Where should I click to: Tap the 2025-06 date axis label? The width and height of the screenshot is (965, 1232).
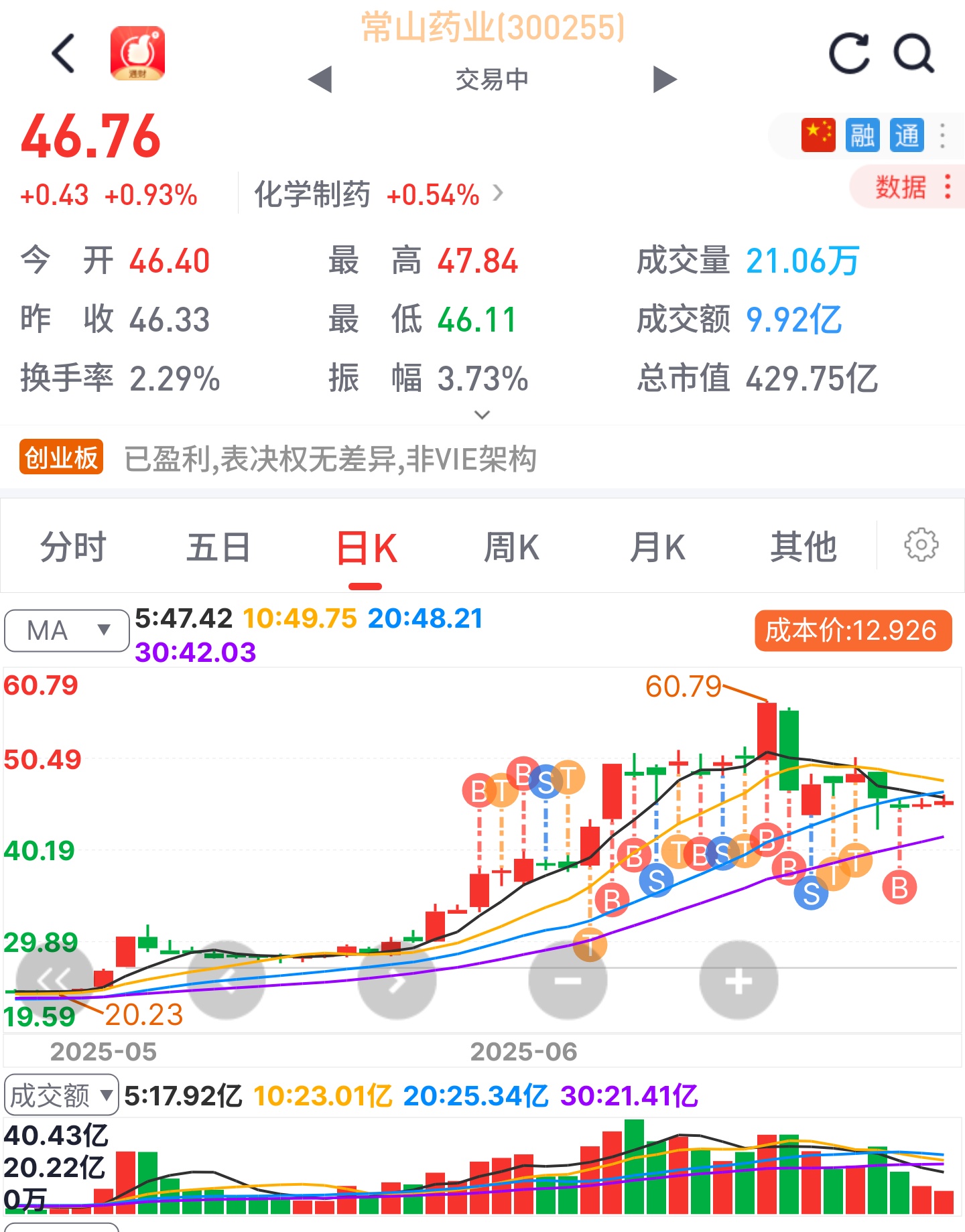(523, 1051)
